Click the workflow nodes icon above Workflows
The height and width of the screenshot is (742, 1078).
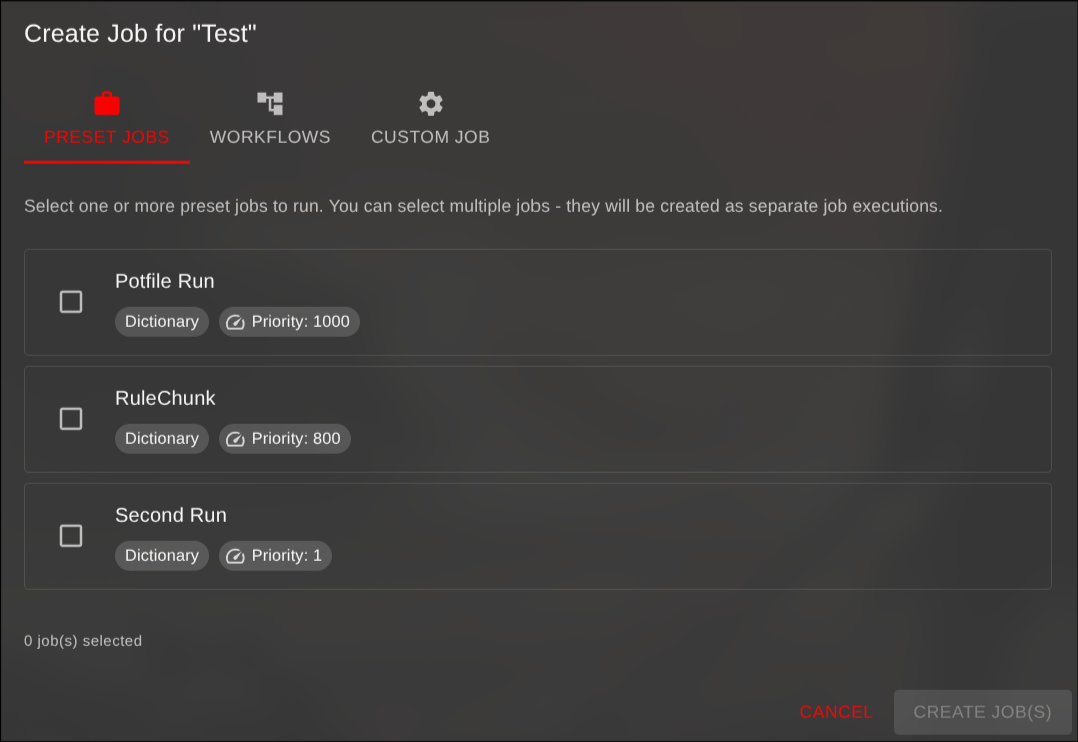tap(269, 102)
